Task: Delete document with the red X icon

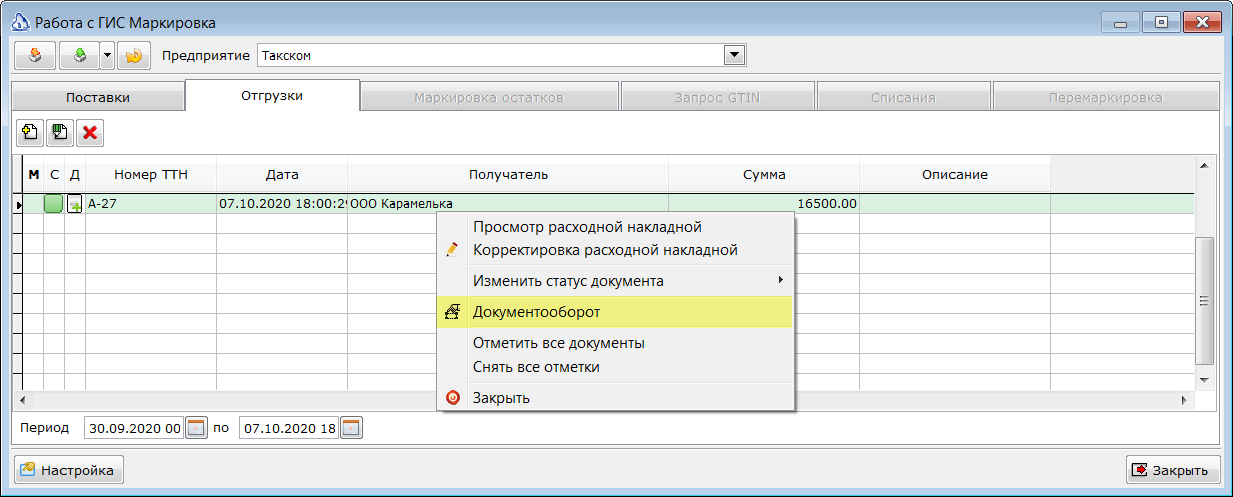Action: click(90, 132)
